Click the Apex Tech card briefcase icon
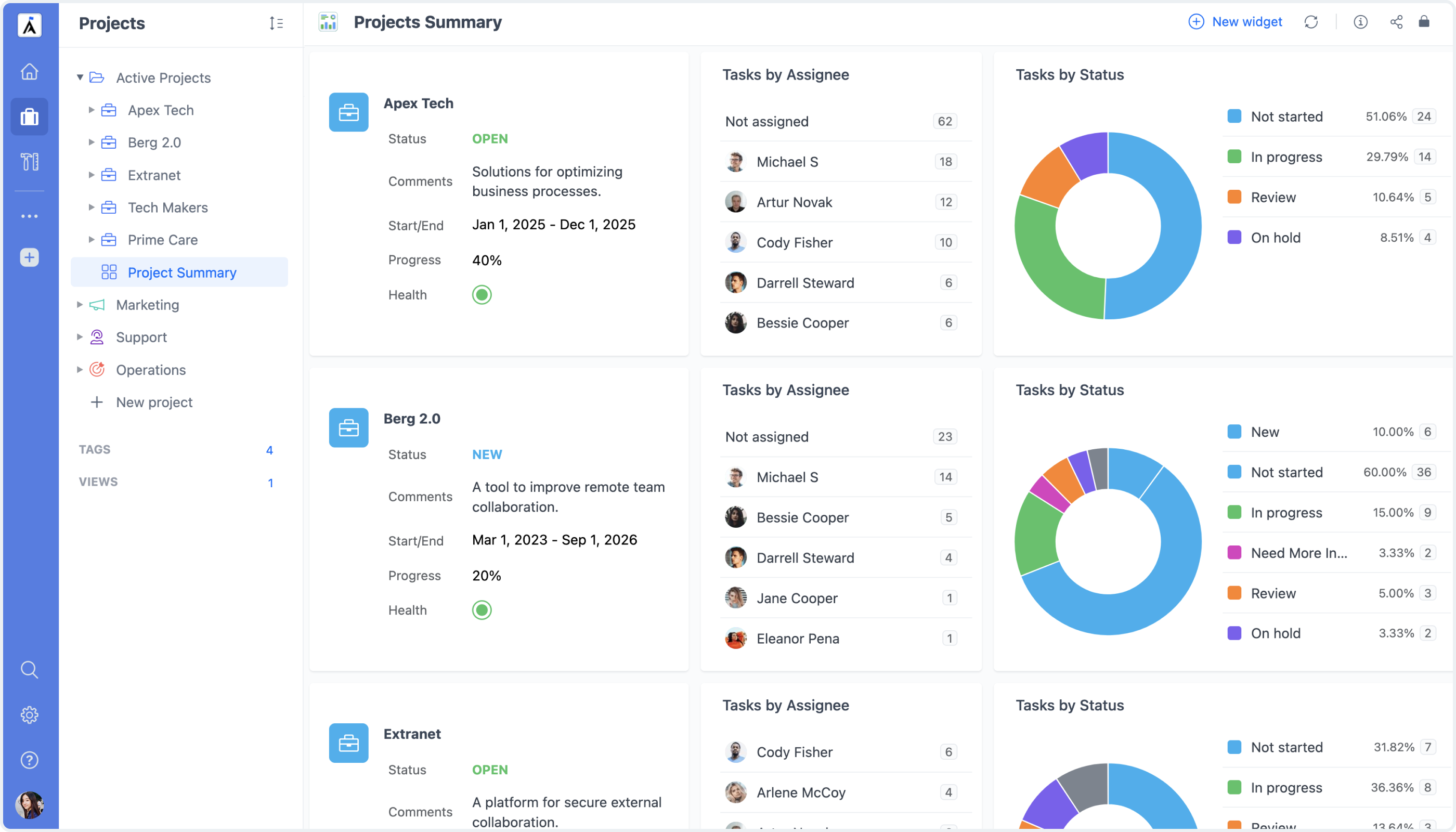The image size is (1456, 832). tap(348, 112)
